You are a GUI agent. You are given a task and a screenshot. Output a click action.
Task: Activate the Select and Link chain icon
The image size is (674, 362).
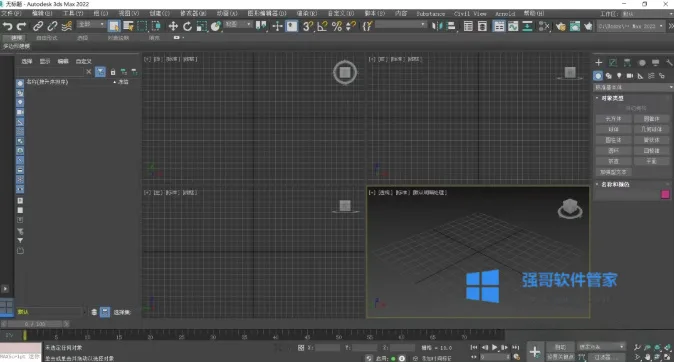pos(38,26)
